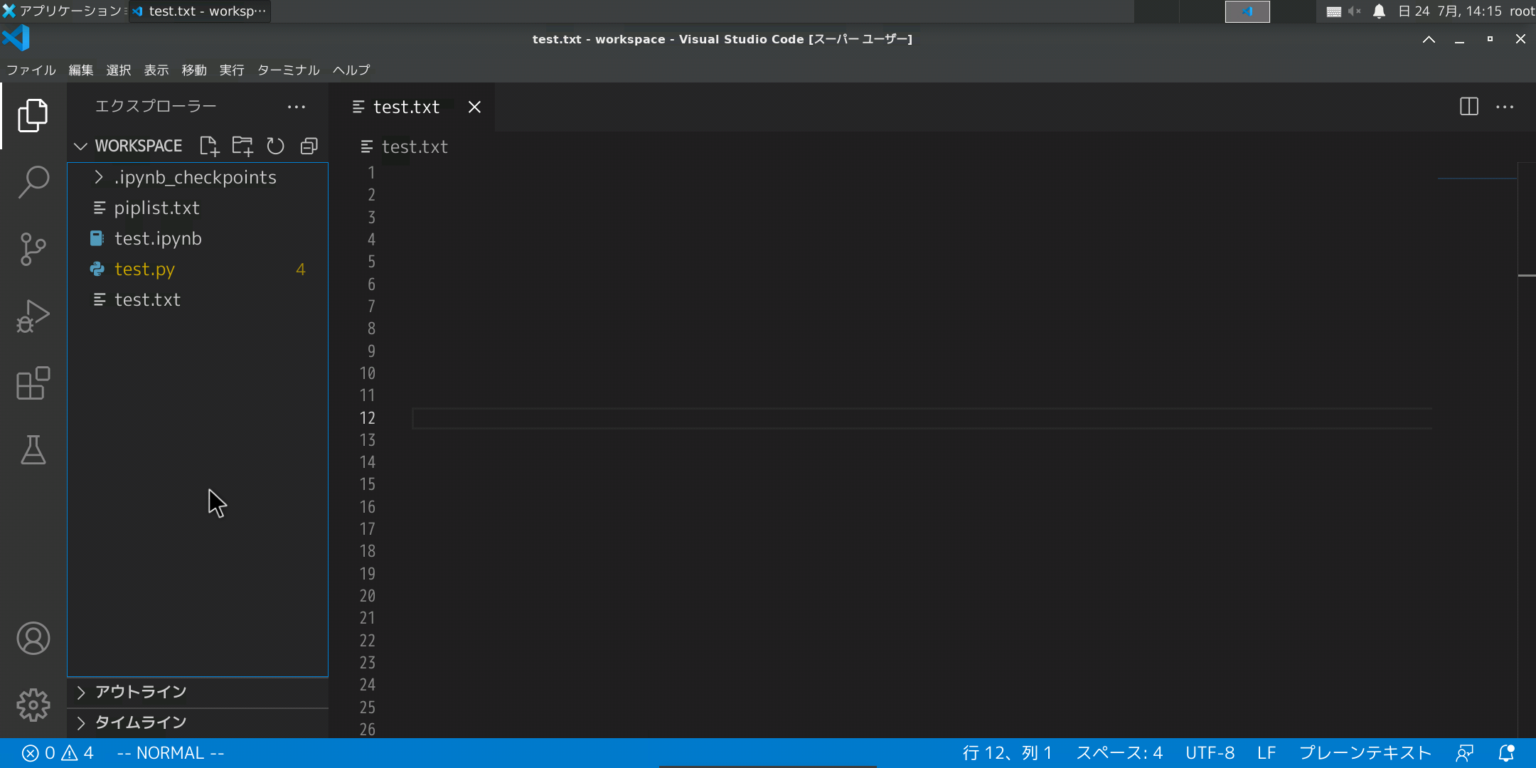Open the Run and Debug view
1536x768 pixels.
pos(33,316)
